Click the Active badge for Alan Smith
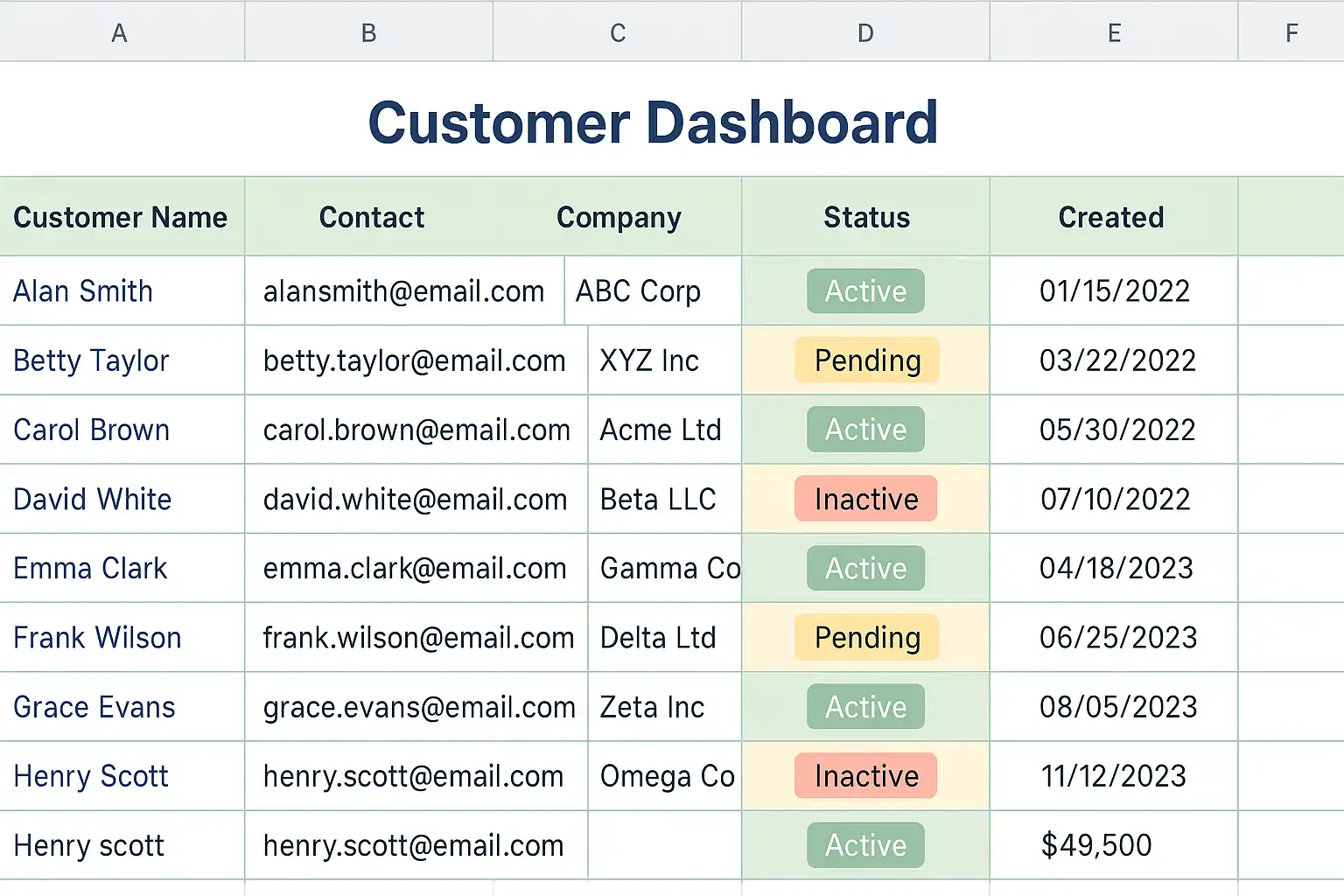The height and width of the screenshot is (896, 1344). 865,291
